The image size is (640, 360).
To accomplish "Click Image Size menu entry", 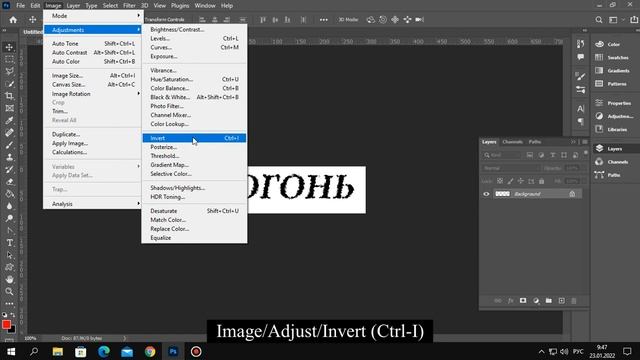I will pos(92,76).
